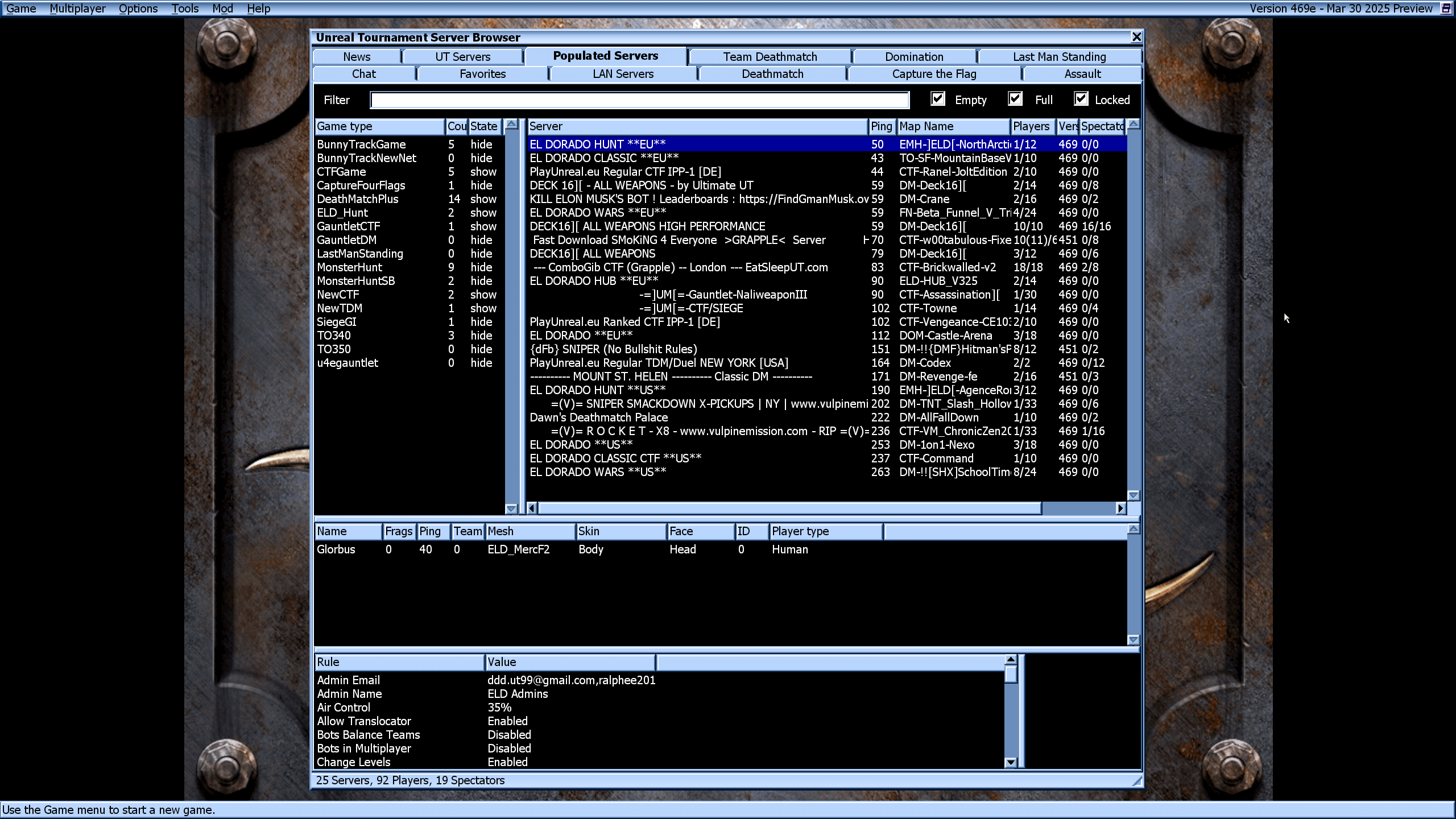Image resolution: width=1456 pixels, height=819 pixels.
Task: Sort servers by Players column header
Action: [1033, 126]
